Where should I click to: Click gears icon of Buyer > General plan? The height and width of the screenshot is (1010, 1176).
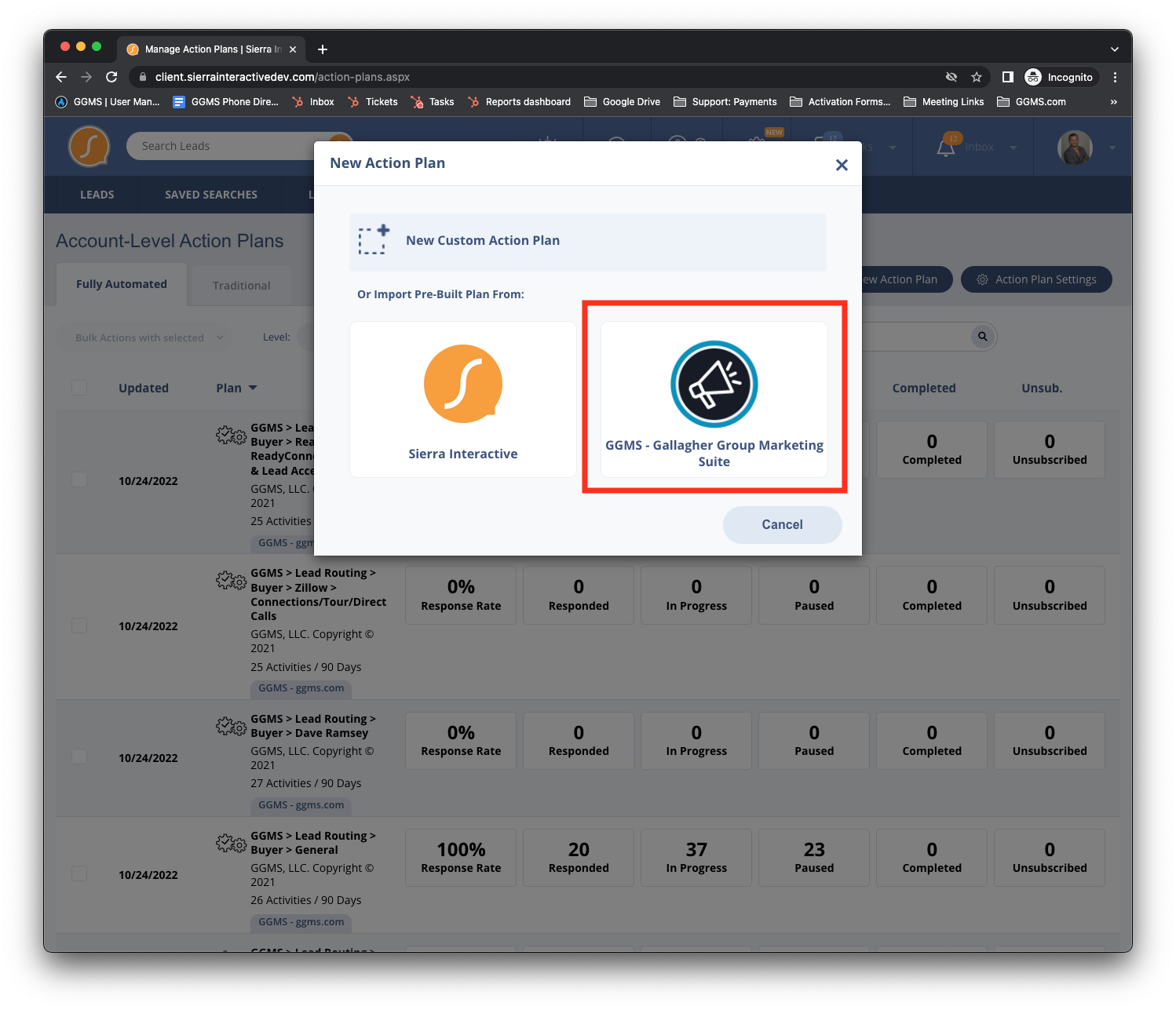pyautogui.click(x=232, y=844)
